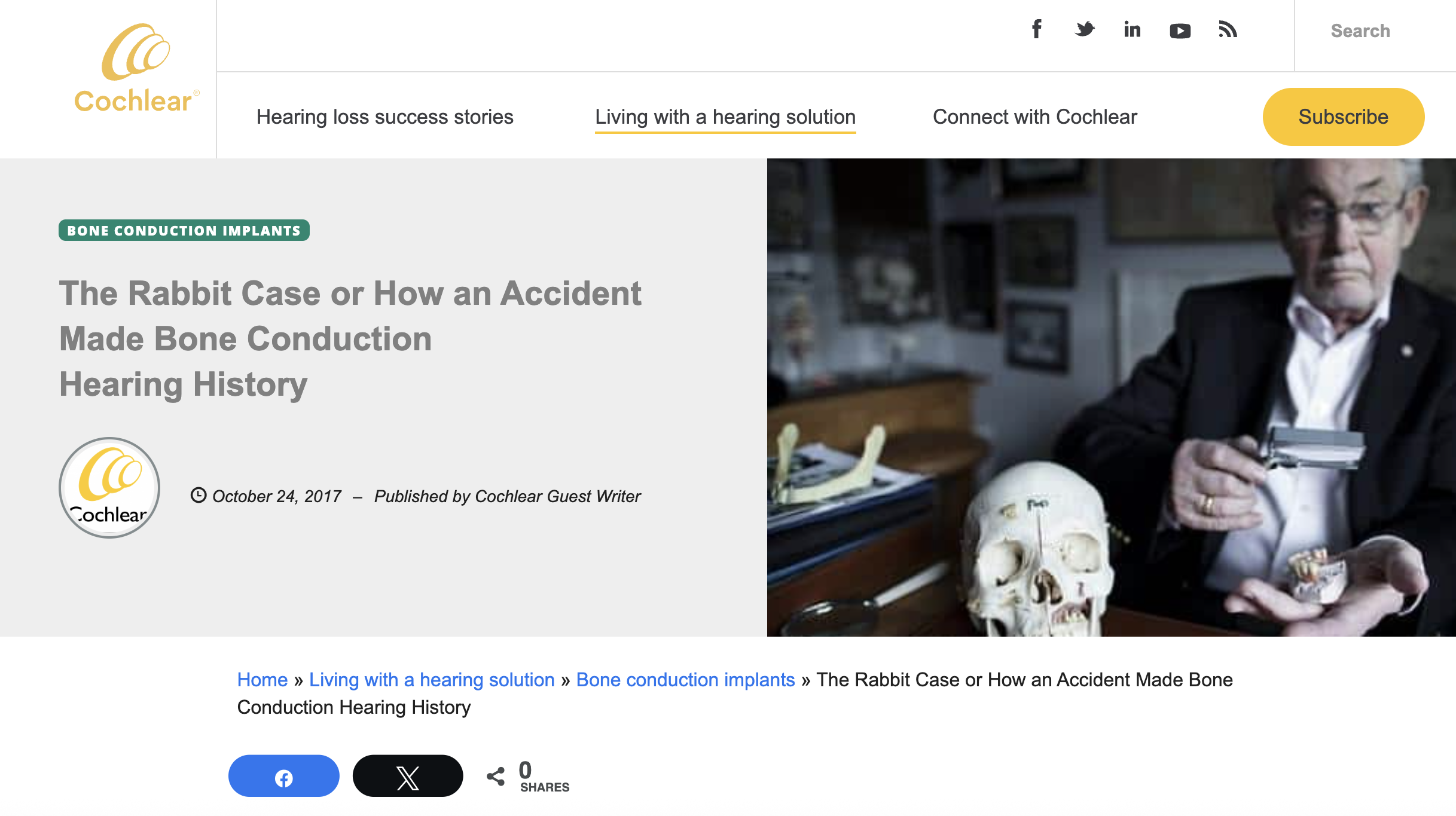Open Cochlear's Facebook page icon

[1037, 29]
